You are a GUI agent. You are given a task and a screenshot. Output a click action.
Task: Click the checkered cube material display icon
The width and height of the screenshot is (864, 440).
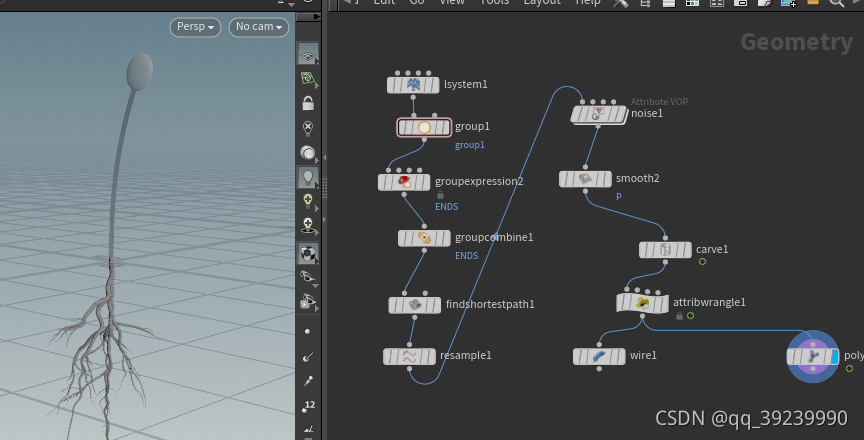(x=308, y=254)
